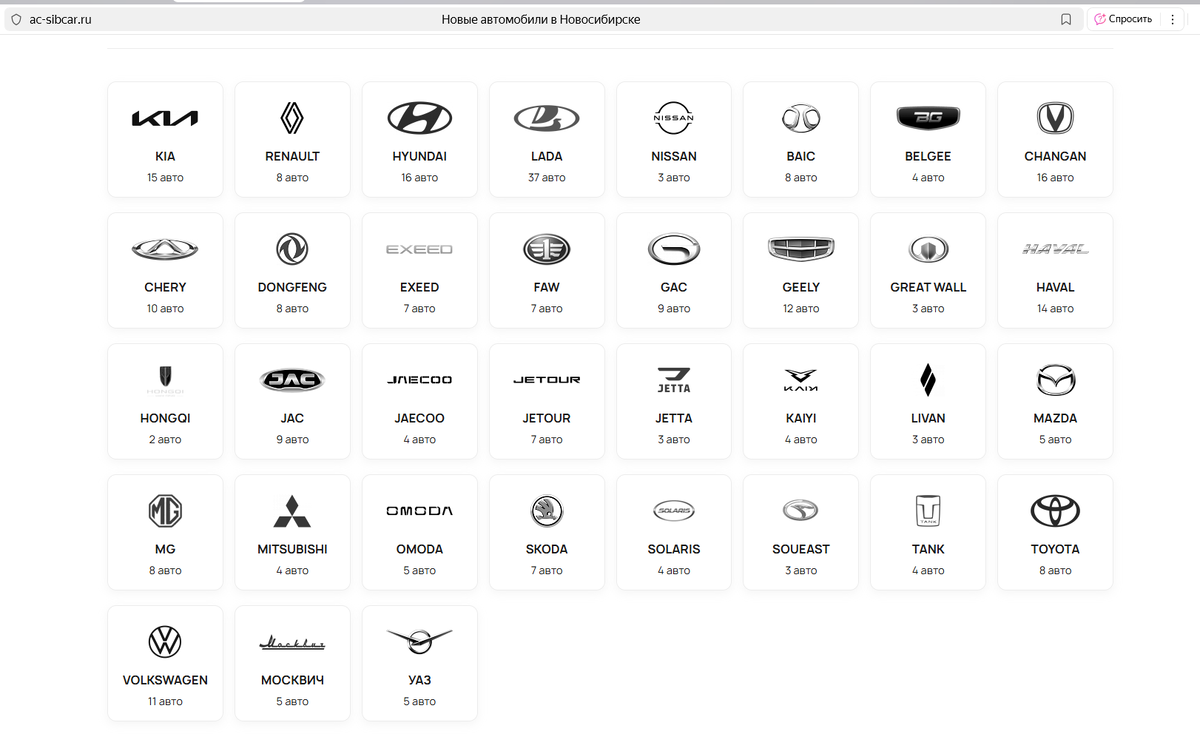Select the Hyundai logo
The image size is (1200, 734).
419,118
